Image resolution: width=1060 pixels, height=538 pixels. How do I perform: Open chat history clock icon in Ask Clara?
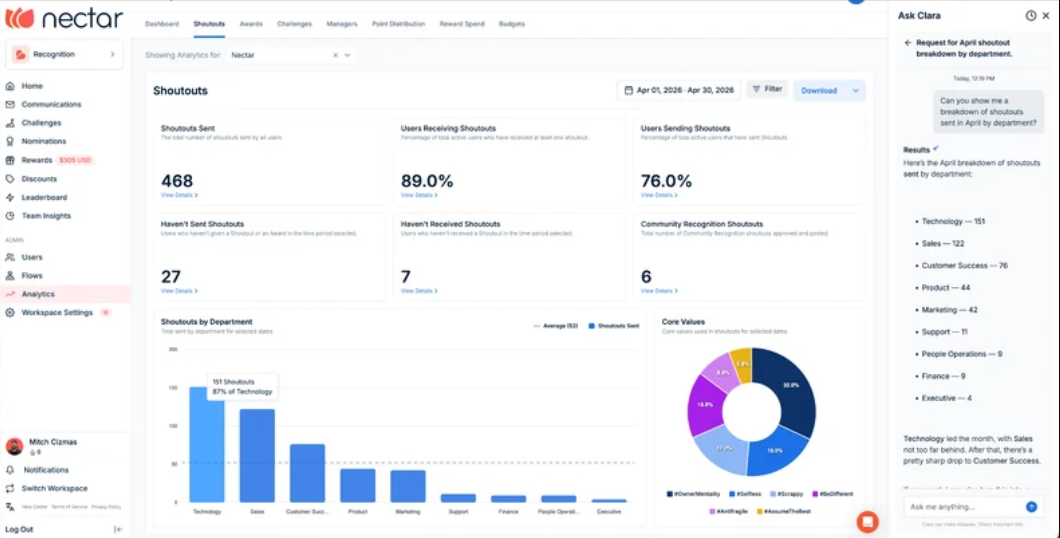[1030, 16]
